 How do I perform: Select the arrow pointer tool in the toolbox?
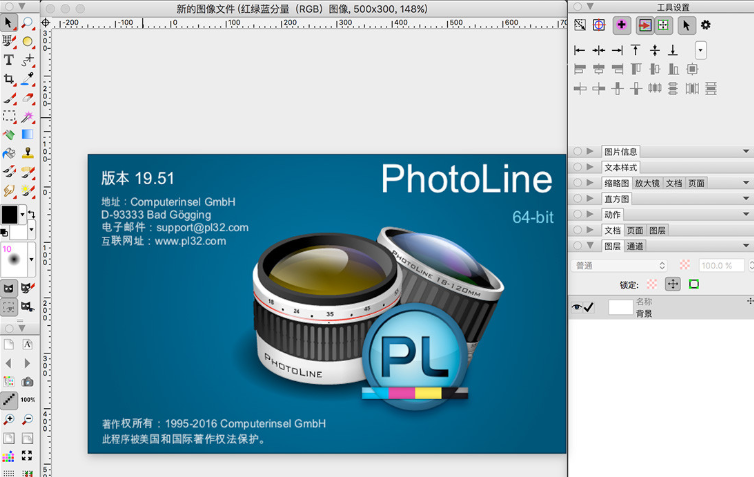click(x=9, y=23)
